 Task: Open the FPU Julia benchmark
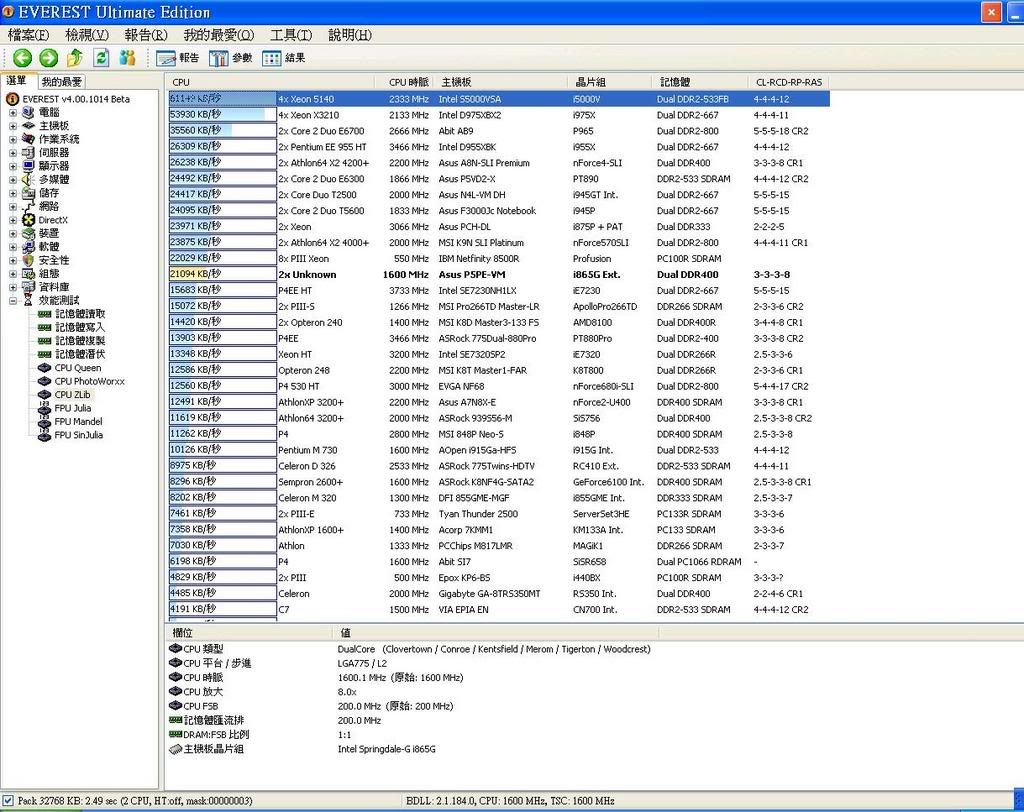[x=72, y=408]
